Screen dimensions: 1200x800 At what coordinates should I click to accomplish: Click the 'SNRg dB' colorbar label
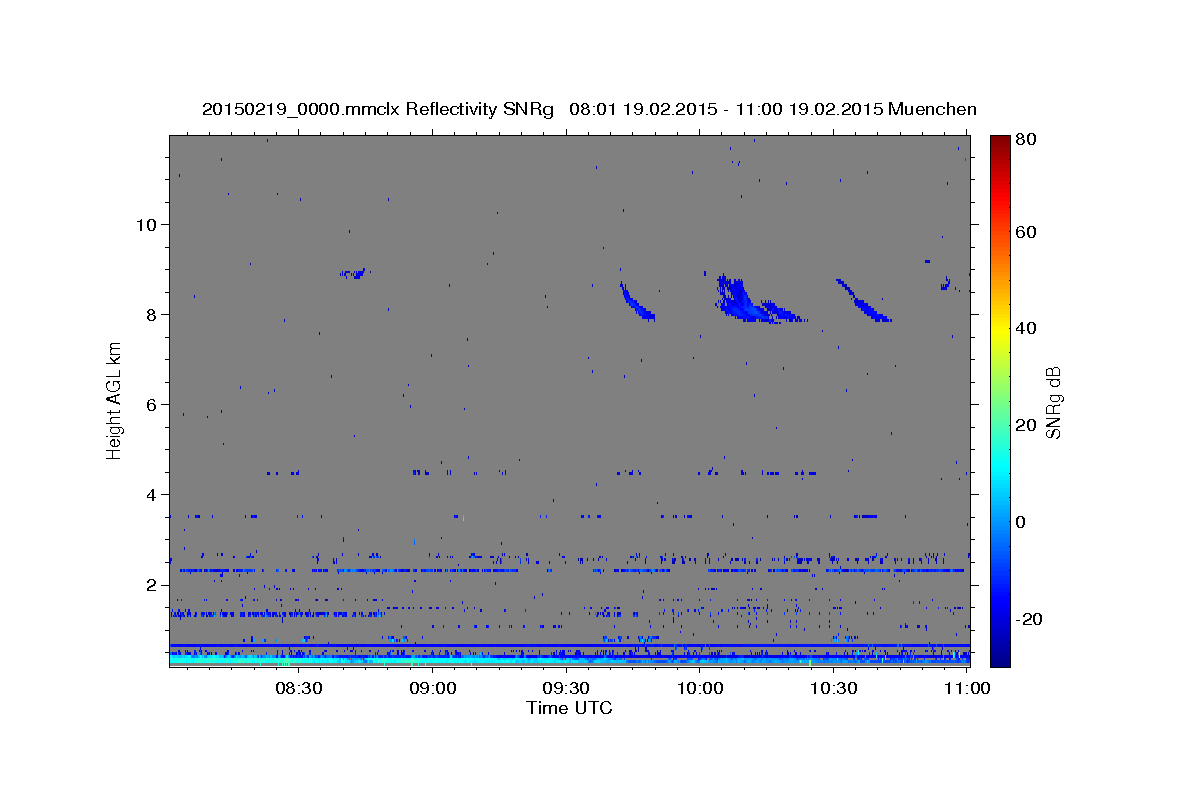[1052, 401]
